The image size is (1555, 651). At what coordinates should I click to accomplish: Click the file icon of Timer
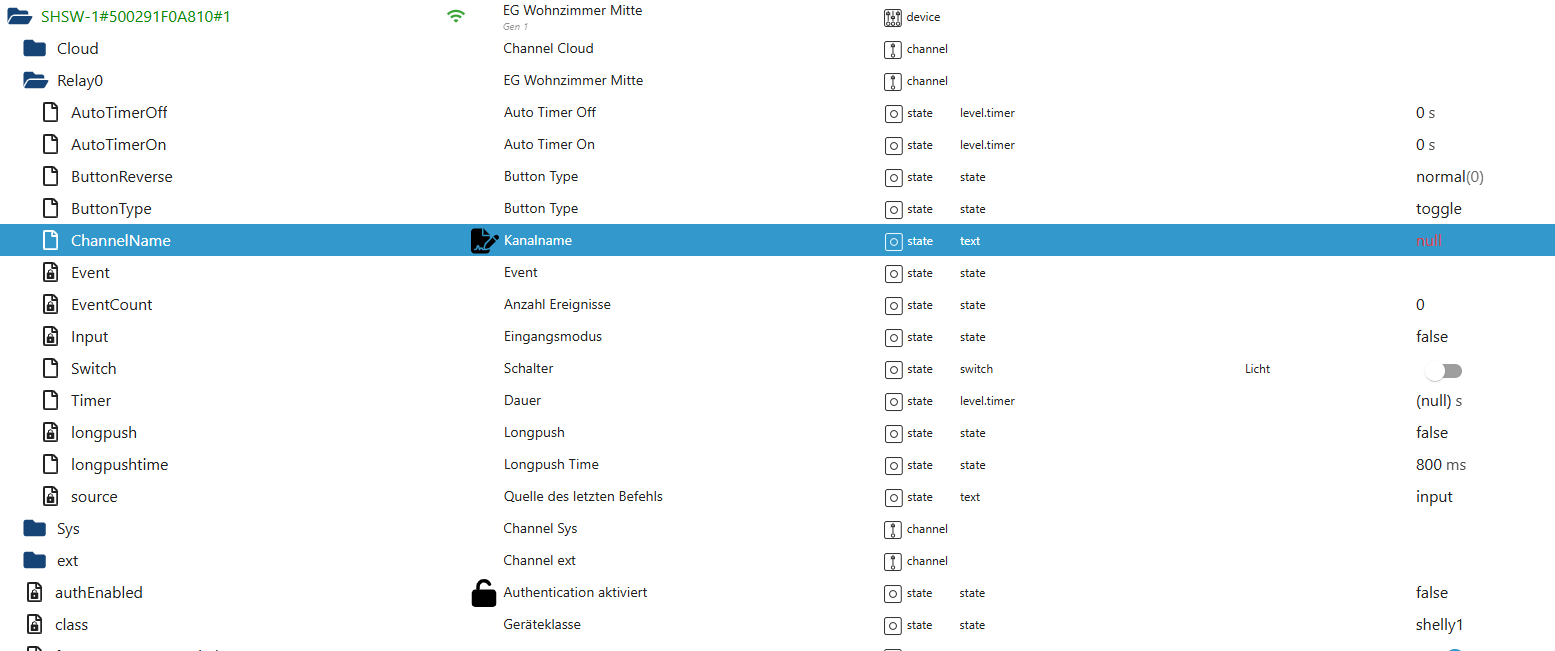click(x=51, y=400)
